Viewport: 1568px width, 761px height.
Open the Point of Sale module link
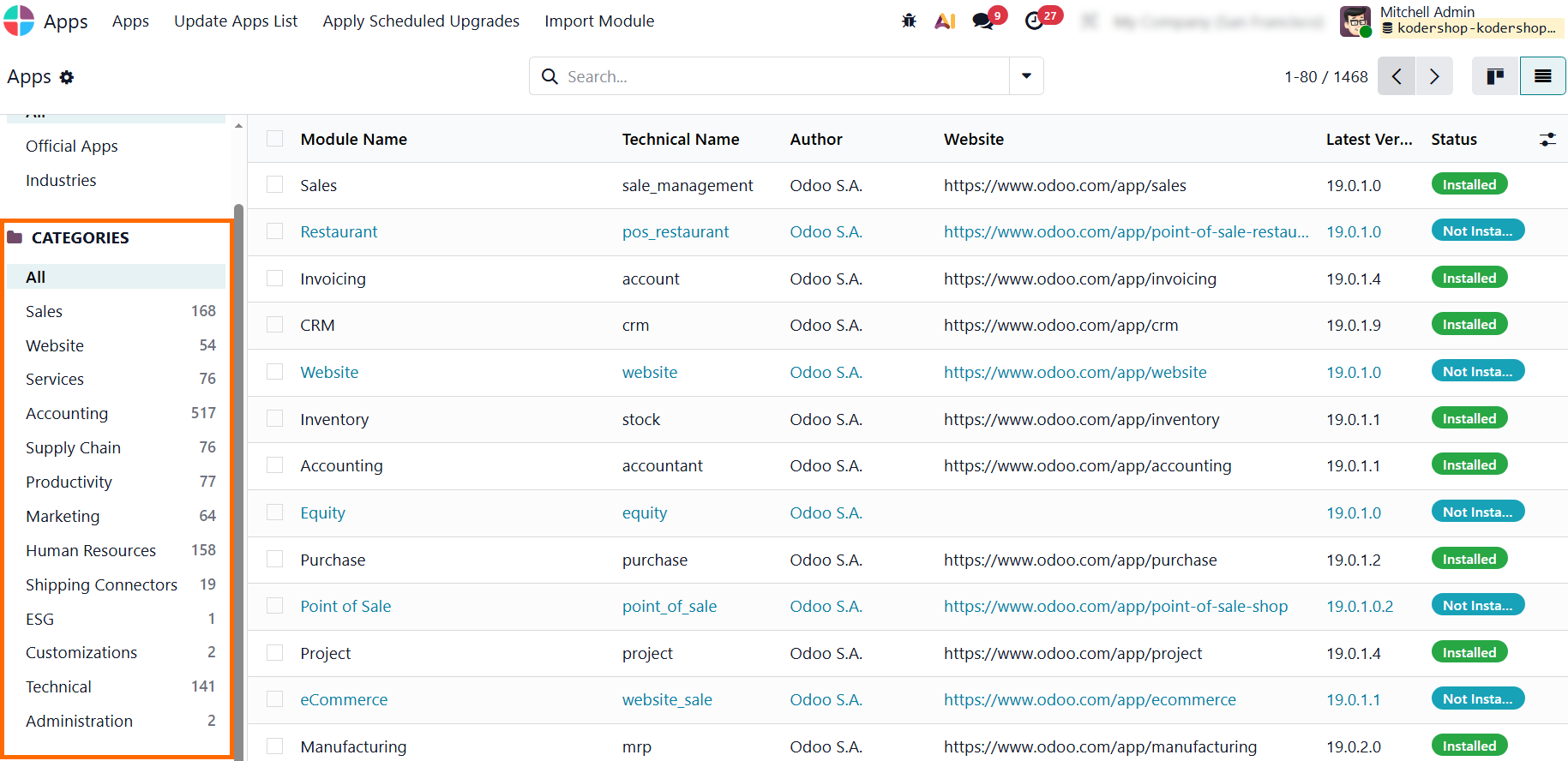[x=345, y=606]
